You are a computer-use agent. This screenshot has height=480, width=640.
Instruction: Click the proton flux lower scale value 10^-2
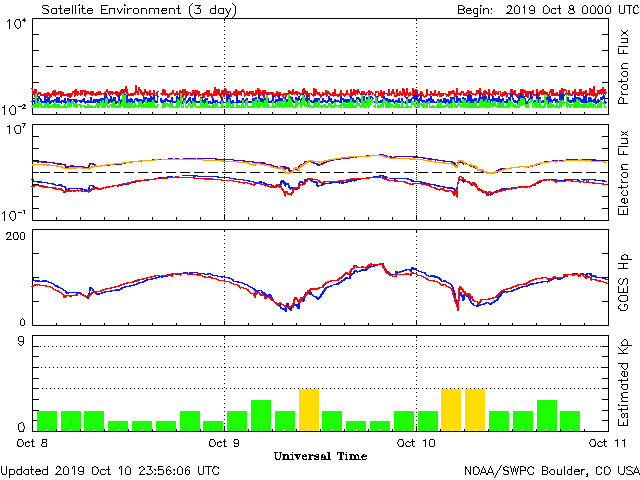[x=14, y=110]
